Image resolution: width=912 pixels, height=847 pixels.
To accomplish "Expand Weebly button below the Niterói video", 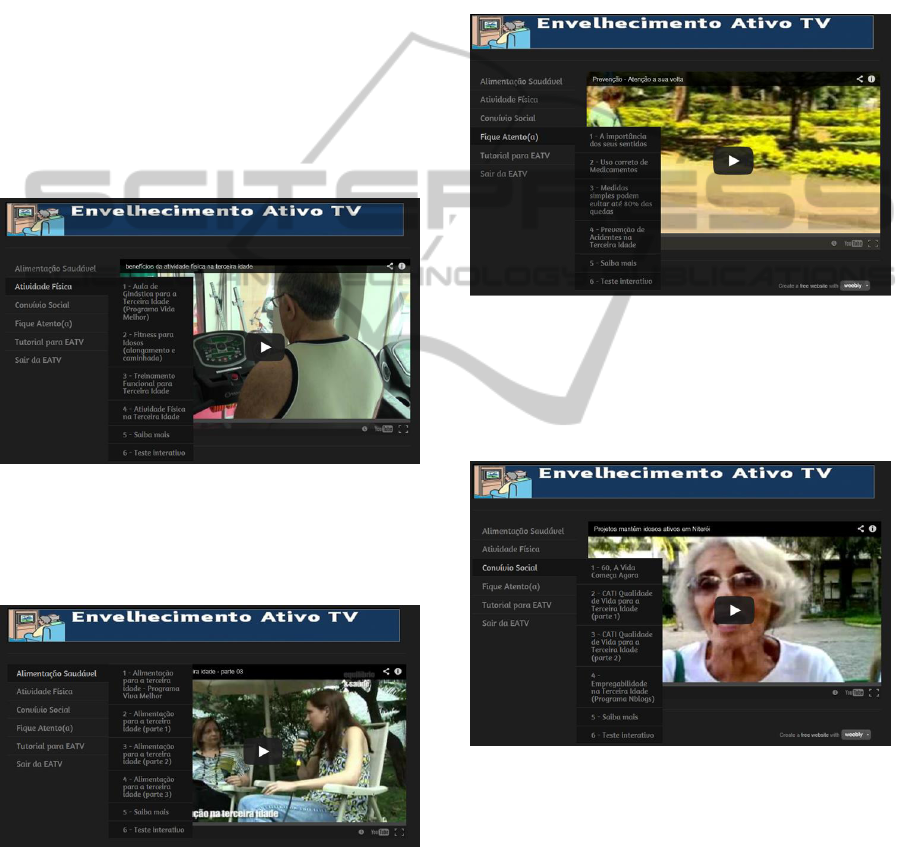I will point(855,734).
